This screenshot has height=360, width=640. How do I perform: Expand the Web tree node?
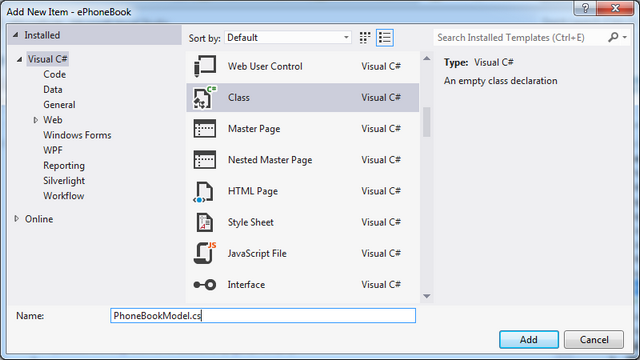point(36,120)
